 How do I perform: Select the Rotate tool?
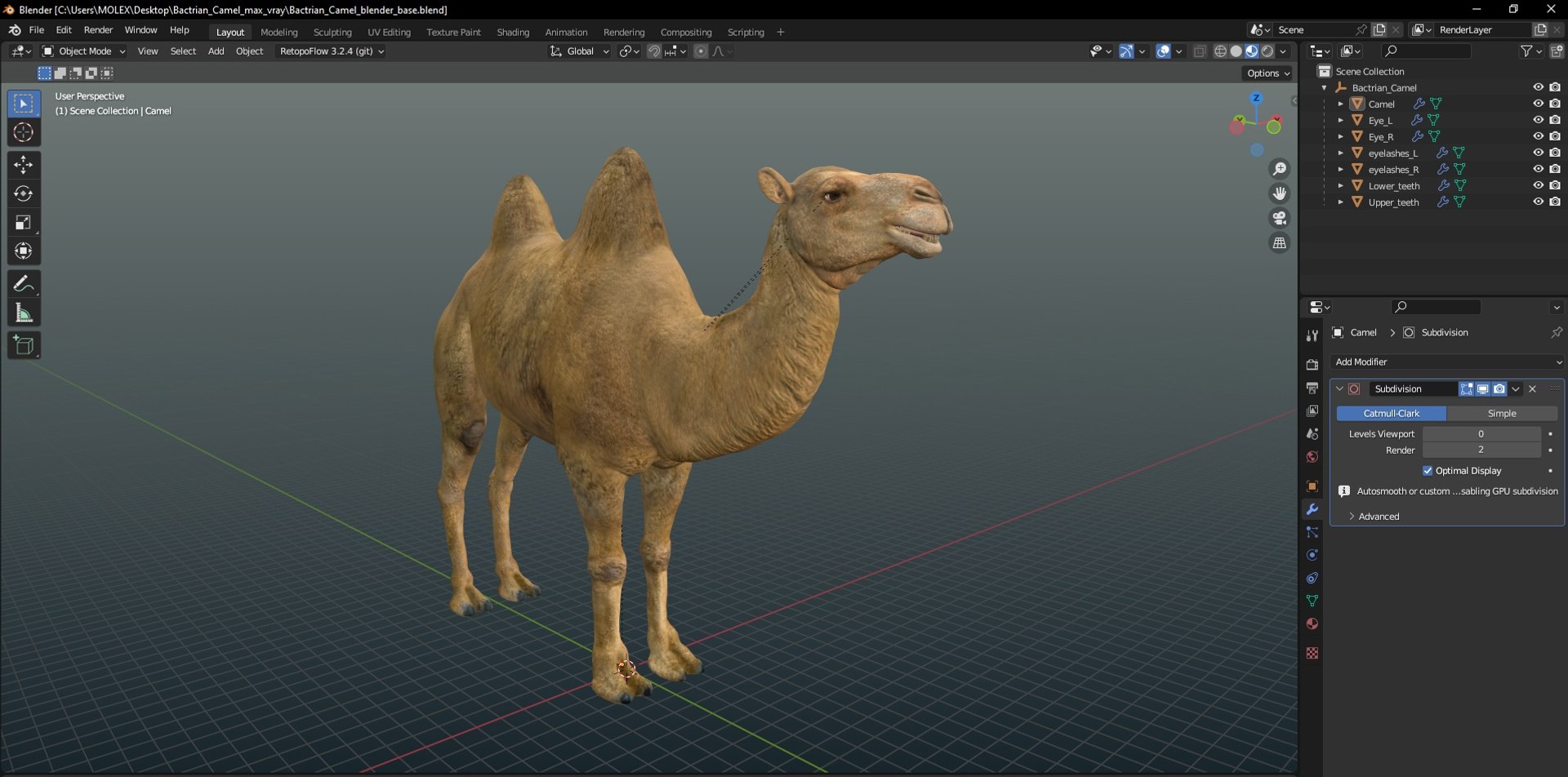pos(23,193)
